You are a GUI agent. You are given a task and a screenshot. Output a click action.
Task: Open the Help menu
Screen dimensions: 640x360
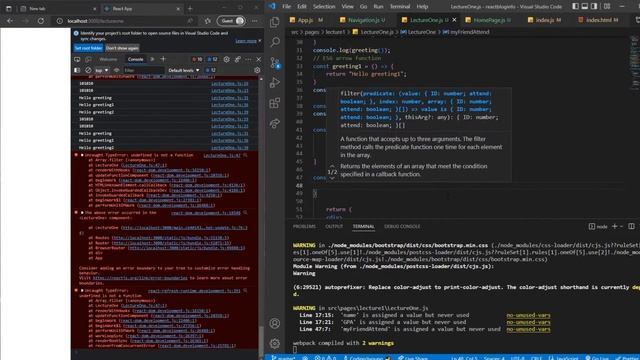422,7
